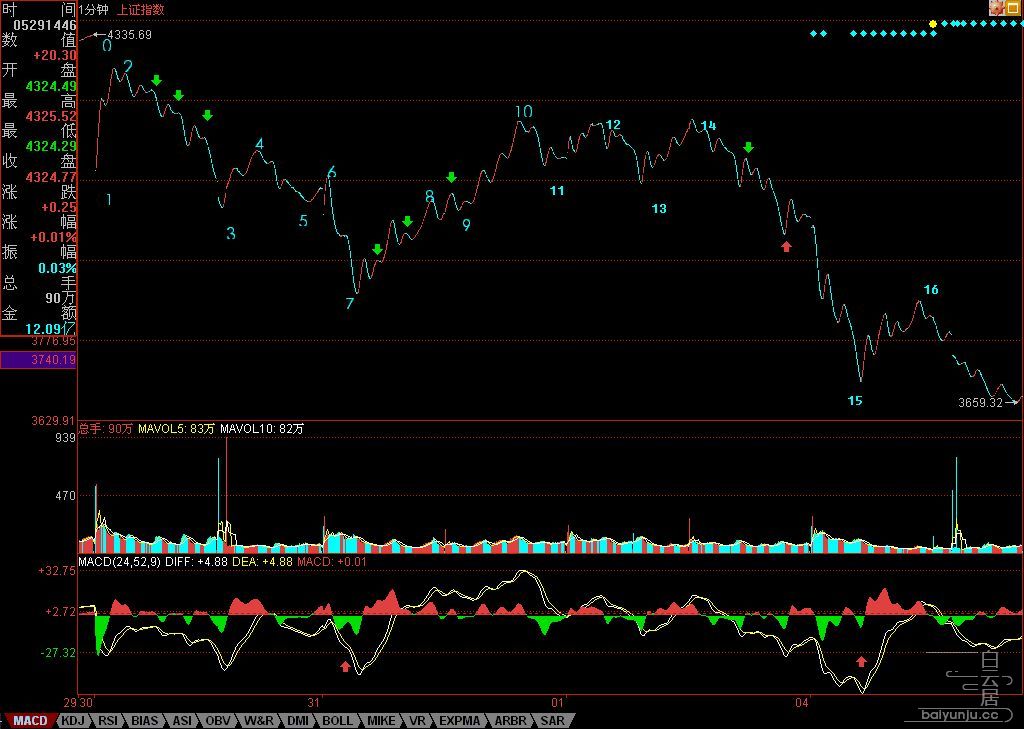Image resolution: width=1024 pixels, height=729 pixels.
Task: Click the MACD(24,52,9) parameter label
Action: click(x=120, y=561)
